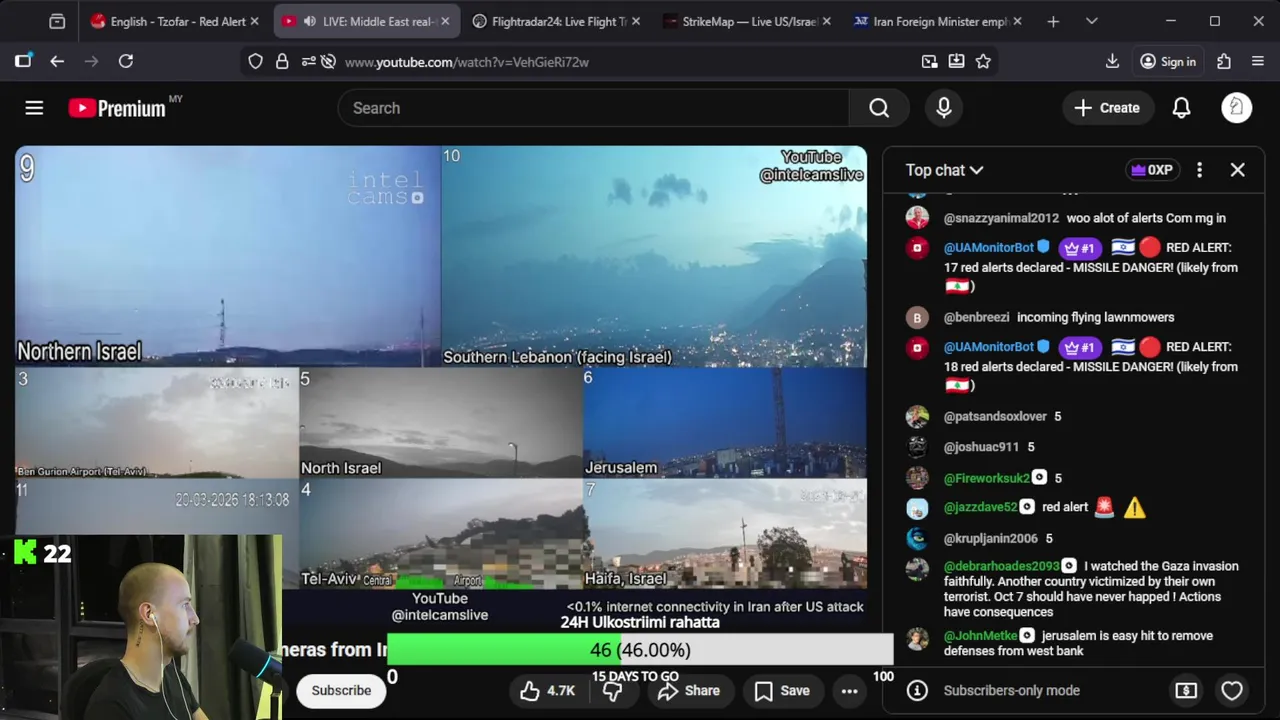Click the magnifier search button
This screenshot has height=720, width=1280.
(x=879, y=108)
